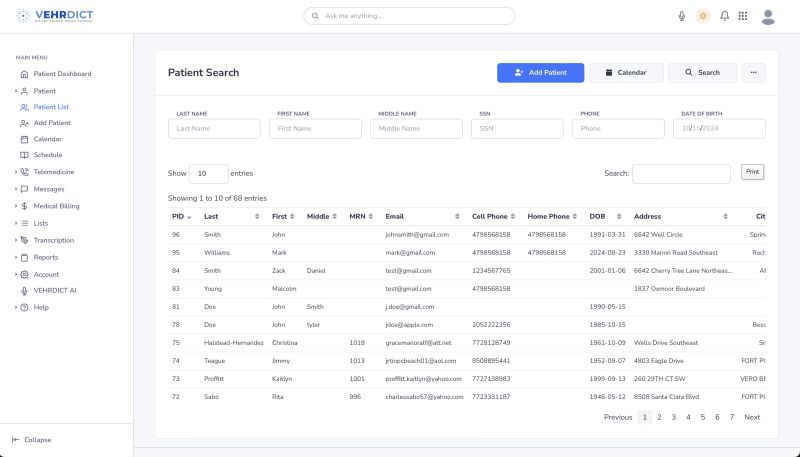This screenshot has width=800, height=457.
Task: Click the VEHRDICT AI microphone icon
Action: [x=24, y=291]
